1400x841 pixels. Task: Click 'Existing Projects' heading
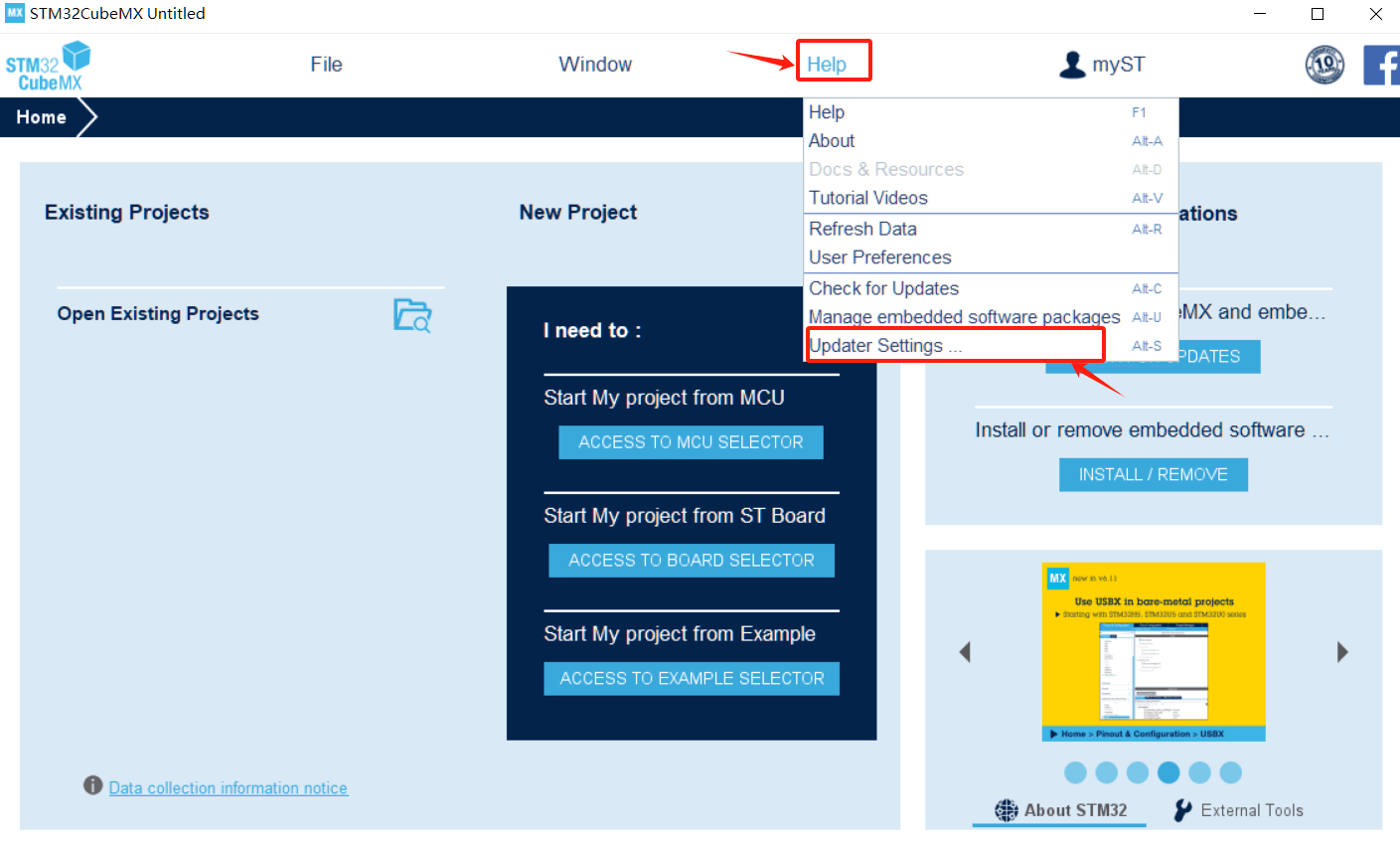point(127,213)
